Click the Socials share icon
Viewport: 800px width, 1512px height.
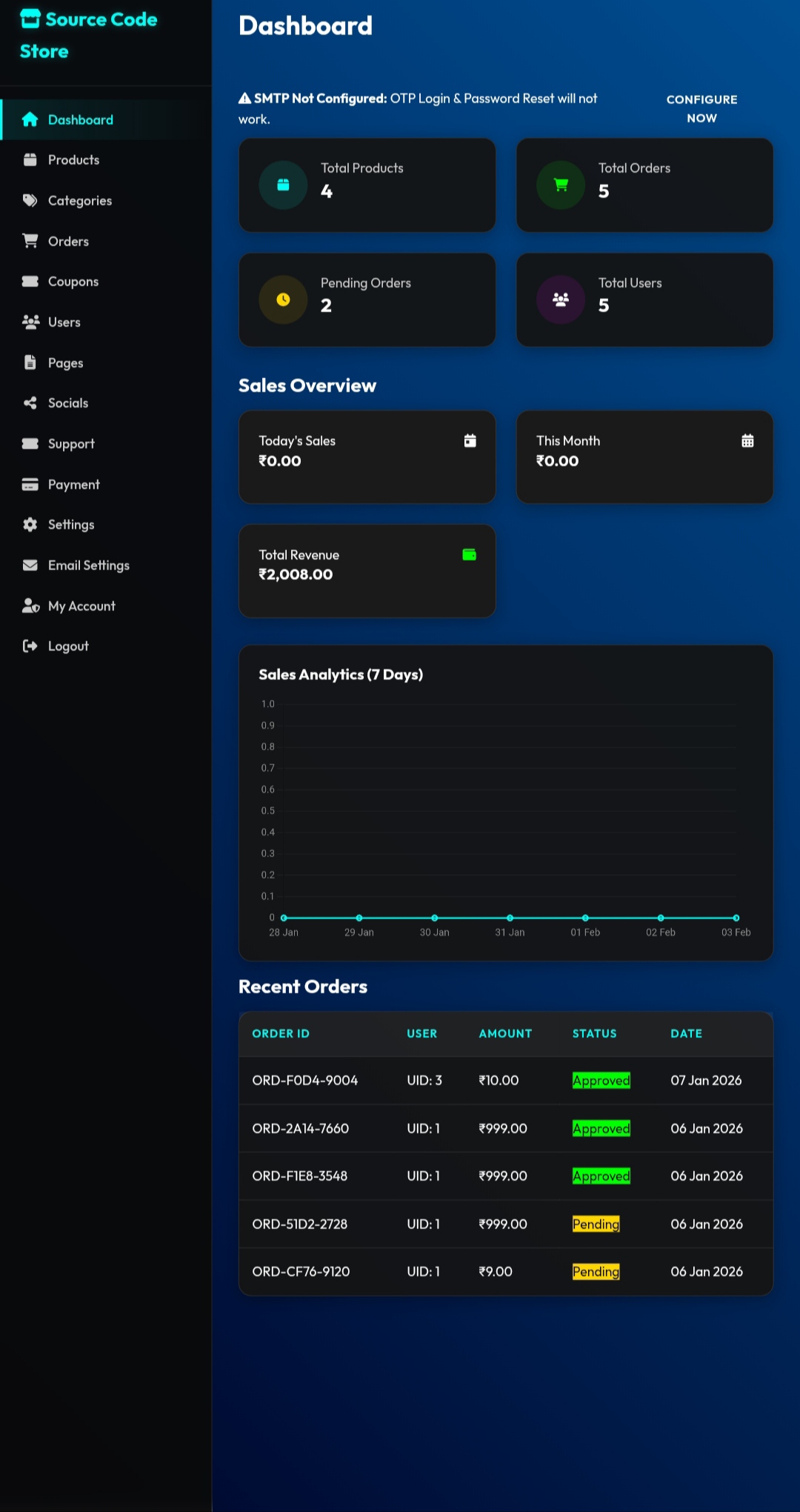coord(30,402)
